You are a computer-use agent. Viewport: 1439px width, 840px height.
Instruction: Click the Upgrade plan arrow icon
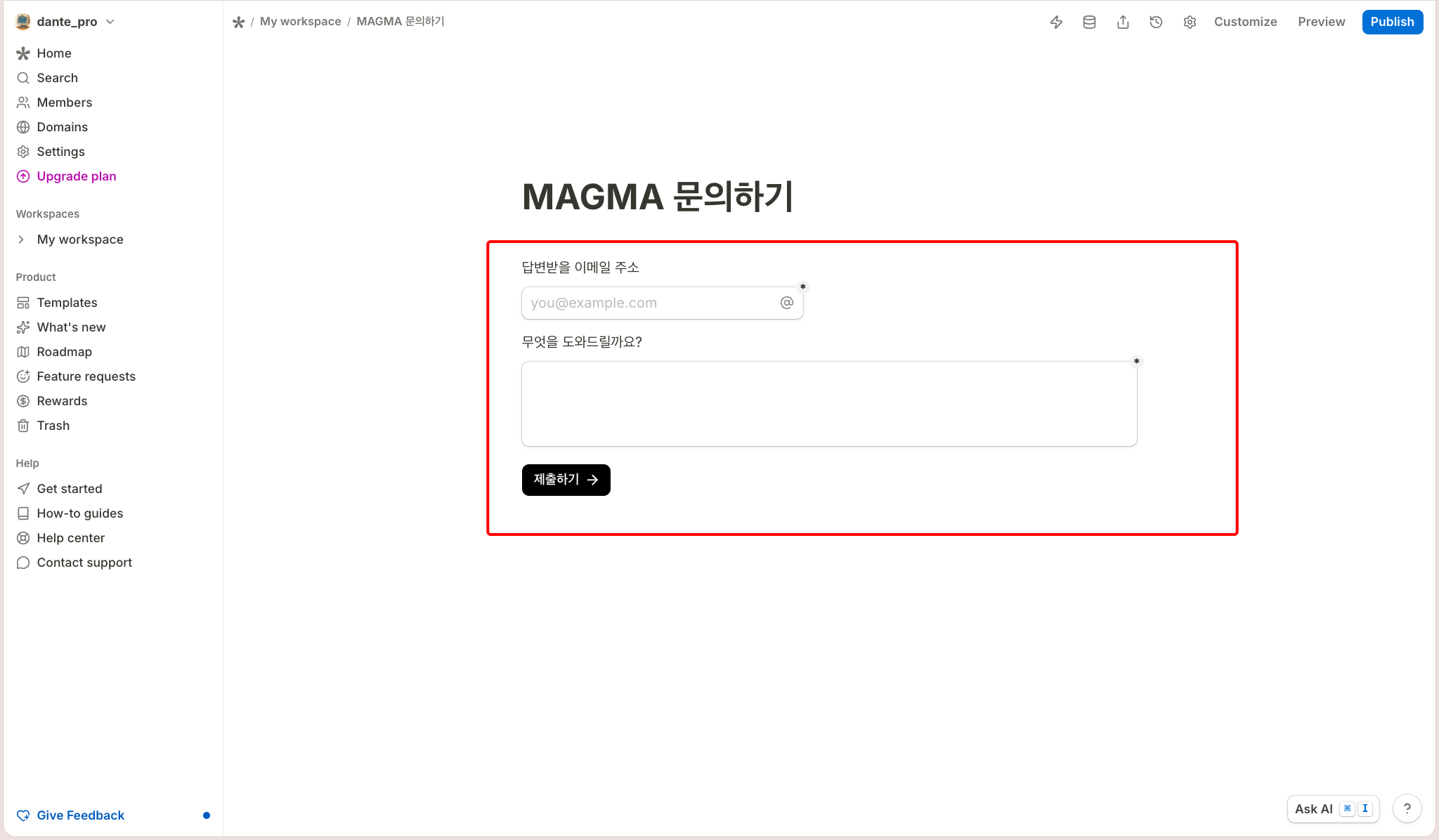23,176
